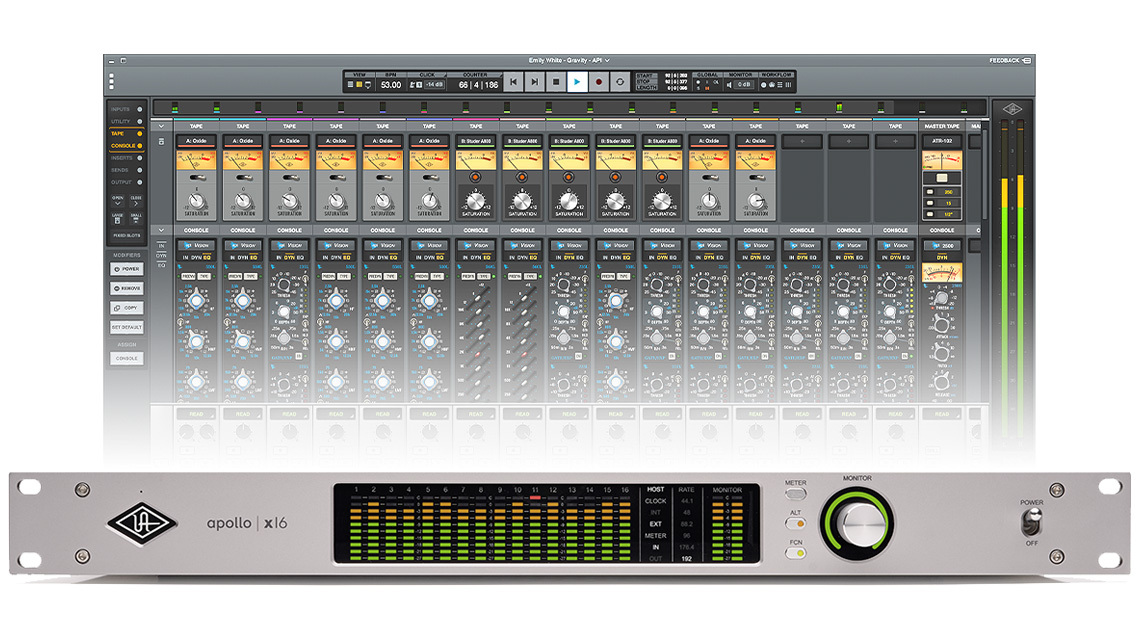
Task: Toggle CONSOLE section visibility in sidebar
Action: pyautogui.click(x=140, y=146)
